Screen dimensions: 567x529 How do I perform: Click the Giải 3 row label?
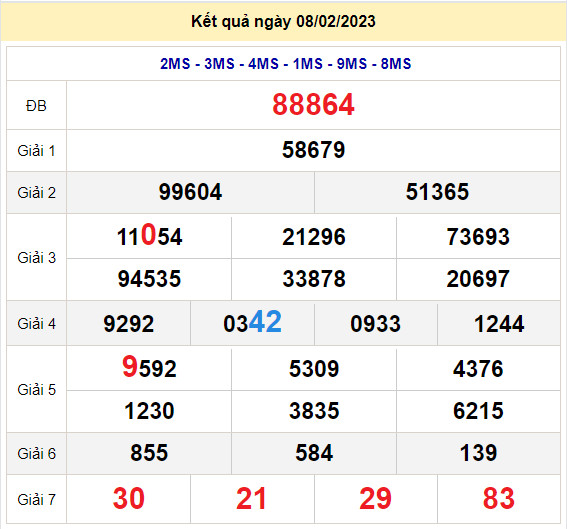point(37,258)
